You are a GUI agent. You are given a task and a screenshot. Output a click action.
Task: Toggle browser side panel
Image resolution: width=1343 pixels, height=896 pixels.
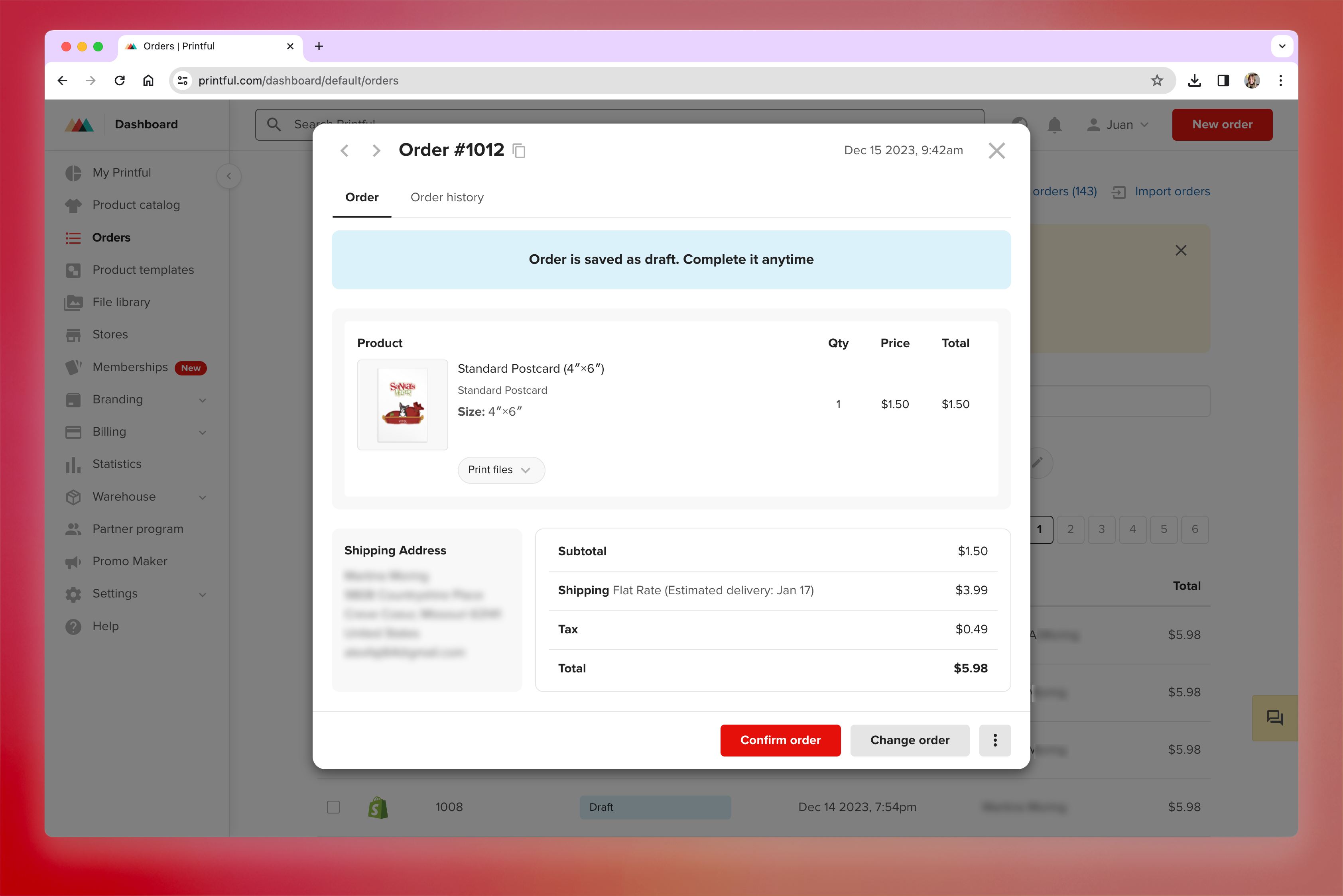point(1223,81)
